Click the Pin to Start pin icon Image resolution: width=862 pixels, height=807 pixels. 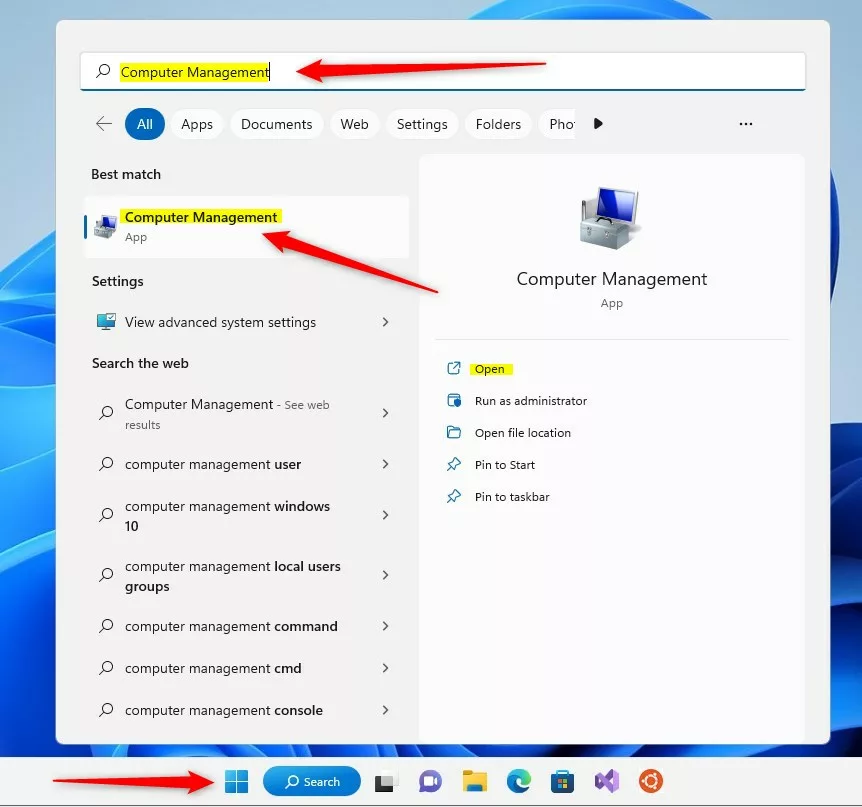[454, 465]
